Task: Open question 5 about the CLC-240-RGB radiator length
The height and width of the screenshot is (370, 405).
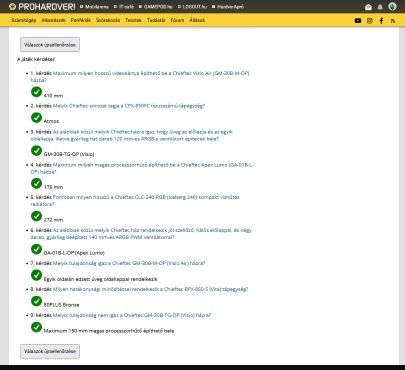Action: click(135, 201)
